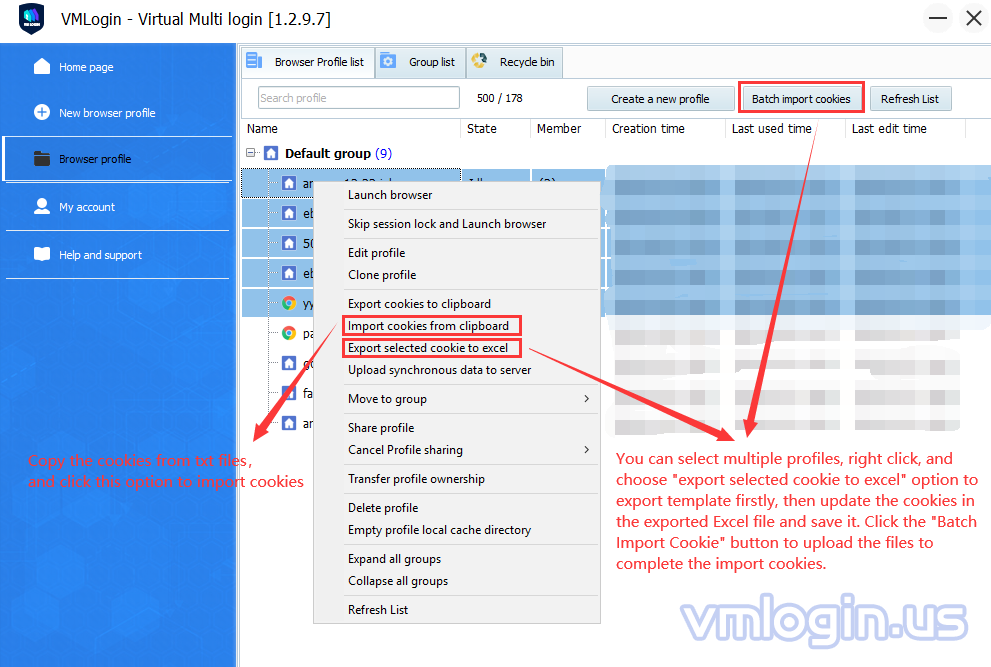
Task: Select Launch browser from context menu
Action: (390, 195)
